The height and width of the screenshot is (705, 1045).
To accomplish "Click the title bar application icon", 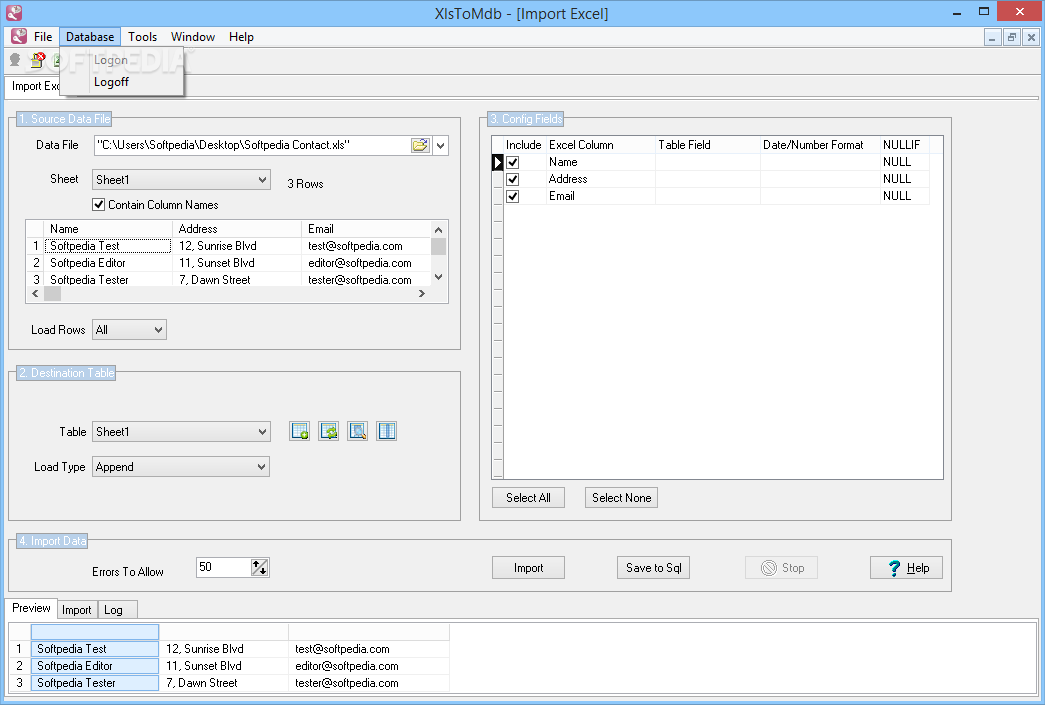I will pyautogui.click(x=14, y=13).
